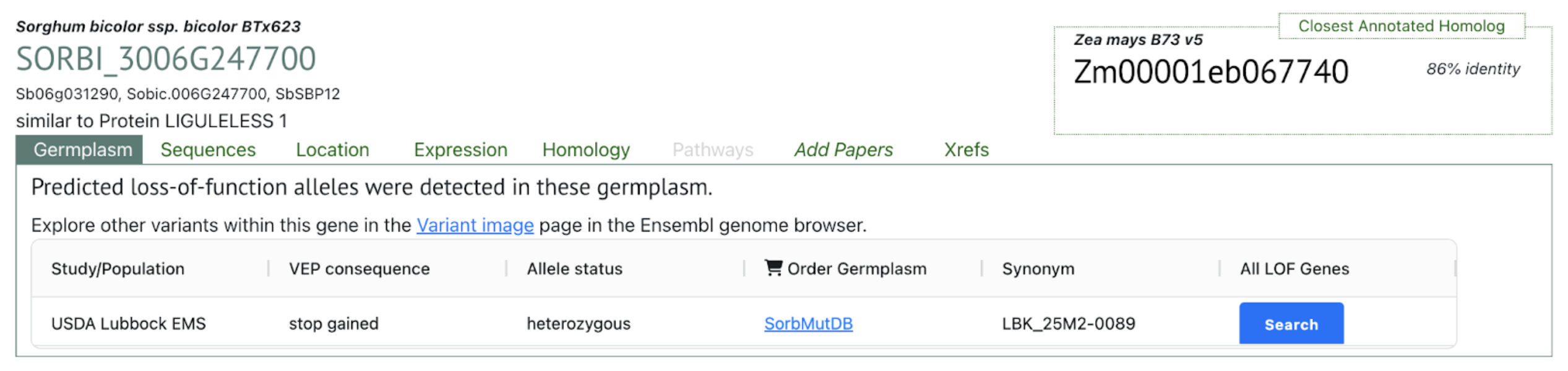1568x371 pixels.
Task: Click the USDA Lubbock EMS table cell
Action: coord(129,324)
